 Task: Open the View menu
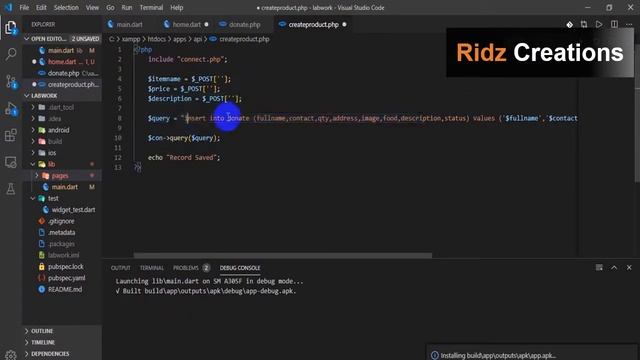pyautogui.click(x=92, y=7)
